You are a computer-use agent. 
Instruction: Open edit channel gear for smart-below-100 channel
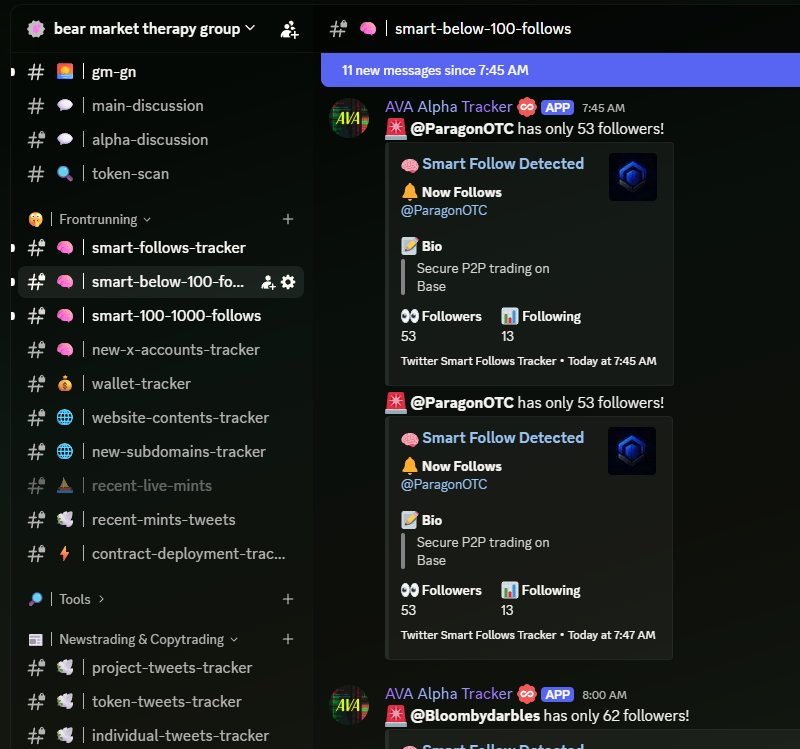(x=288, y=282)
